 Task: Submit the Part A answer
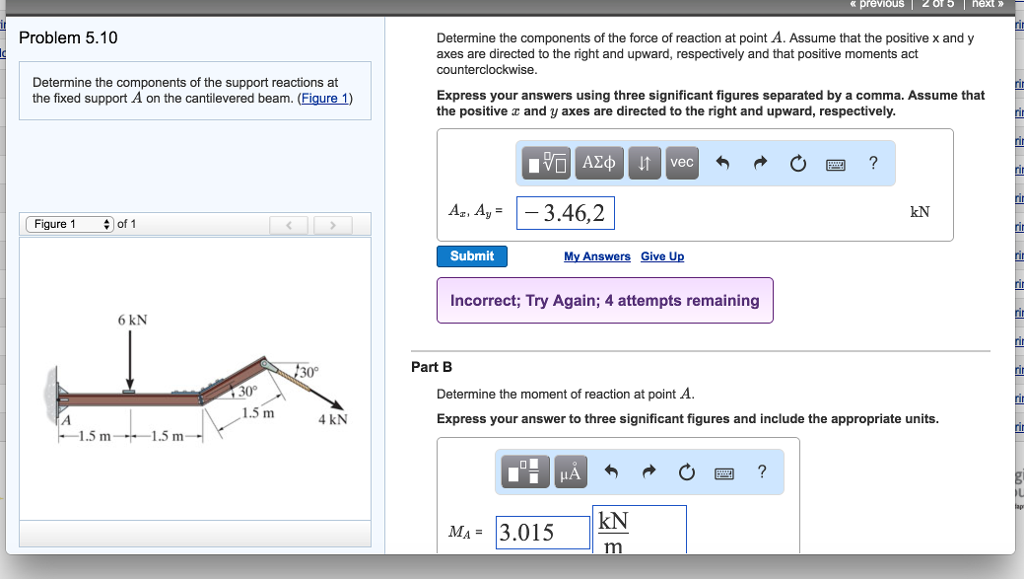[471, 256]
